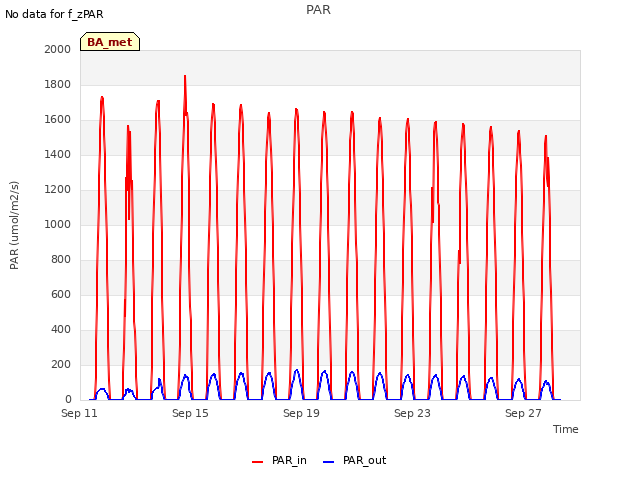
Task: Click the Time x-axis title
Action: click(x=566, y=429)
